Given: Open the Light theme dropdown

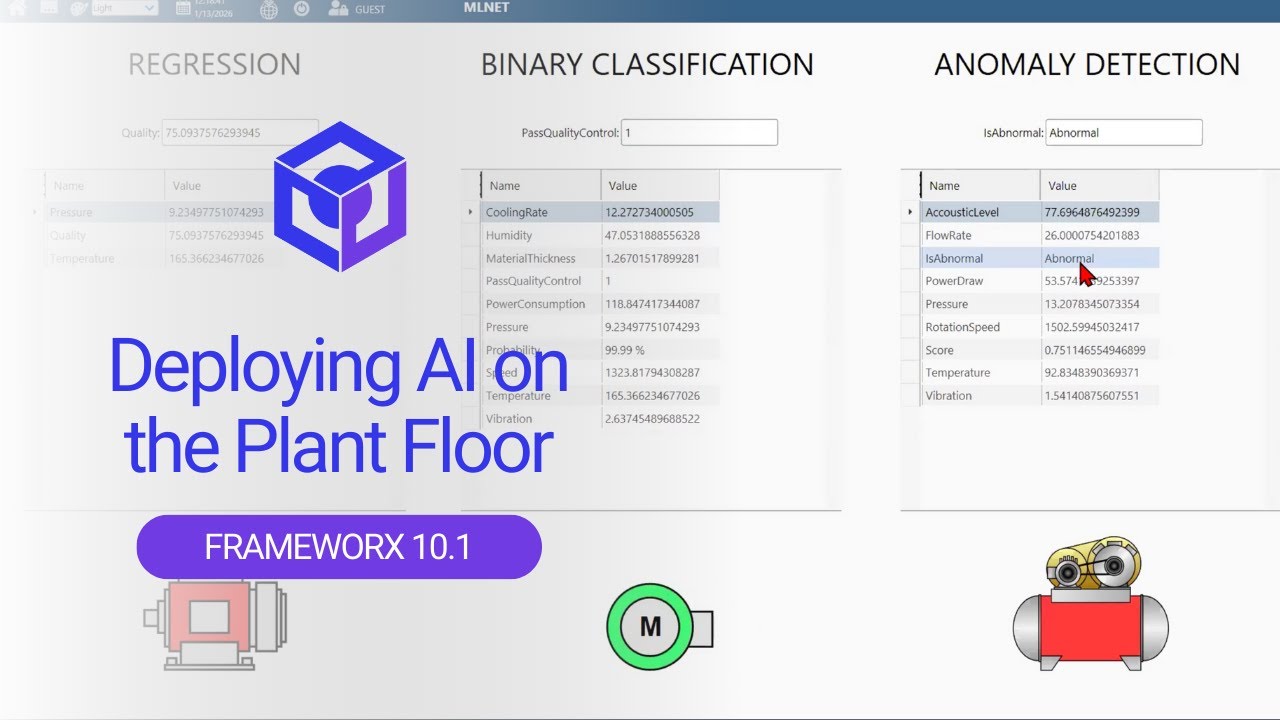Looking at the screenshot, I should (x=124, y=8).
